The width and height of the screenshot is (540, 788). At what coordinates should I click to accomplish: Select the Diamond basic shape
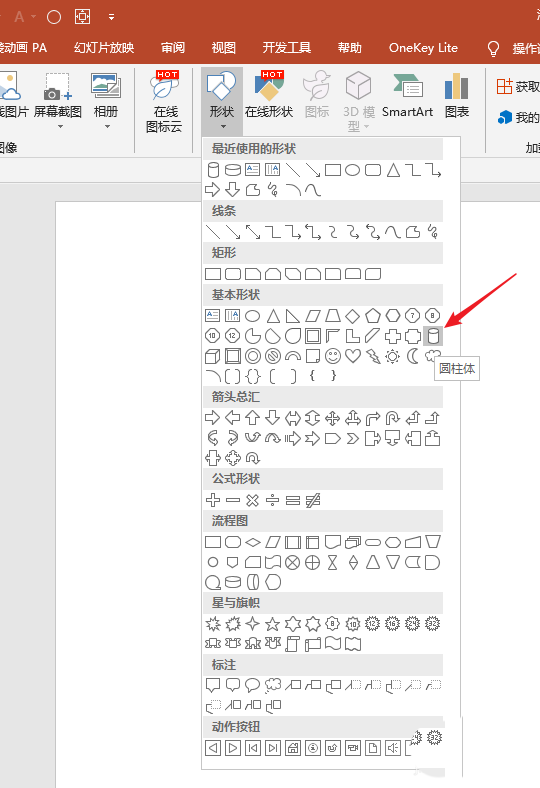click(x=353, y=316)
